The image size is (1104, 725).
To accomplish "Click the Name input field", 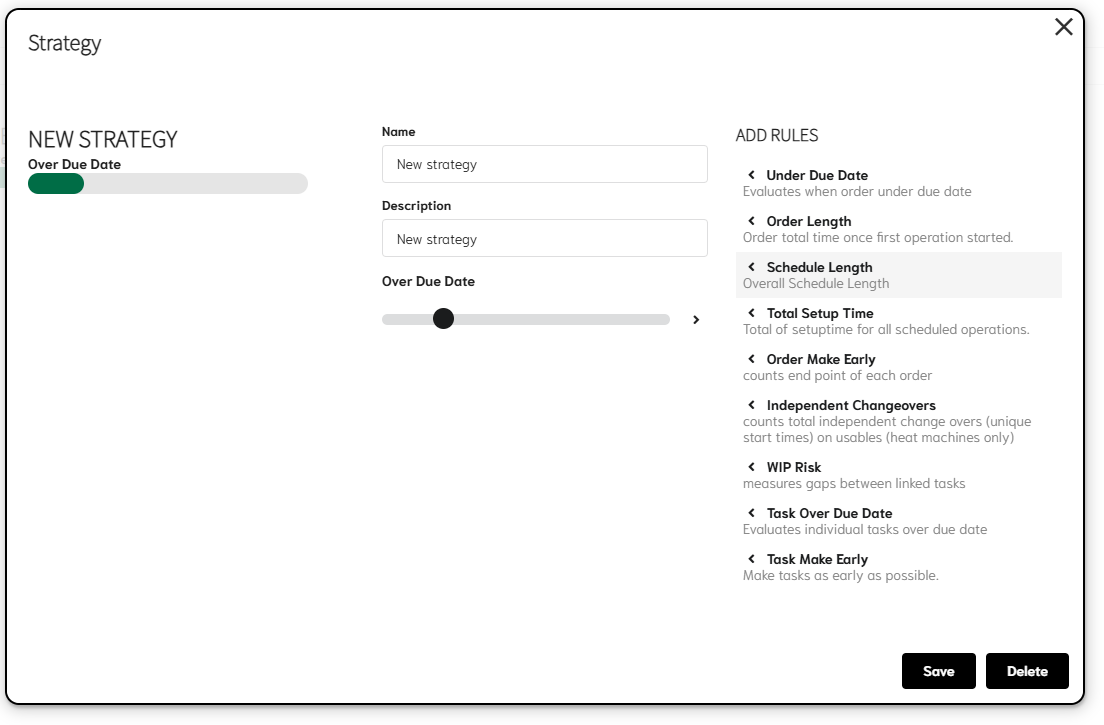I will pos(544,164).
